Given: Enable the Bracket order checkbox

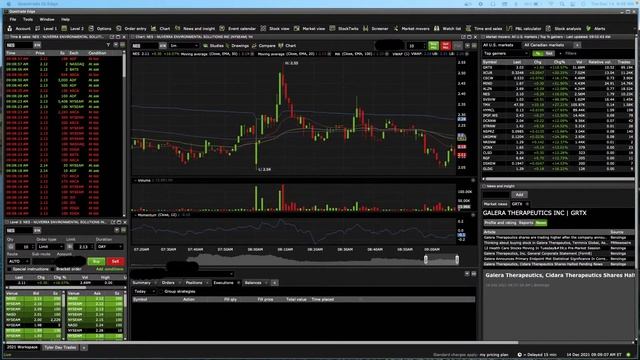Looking at the screenshot, I should [x=52, y=269].
